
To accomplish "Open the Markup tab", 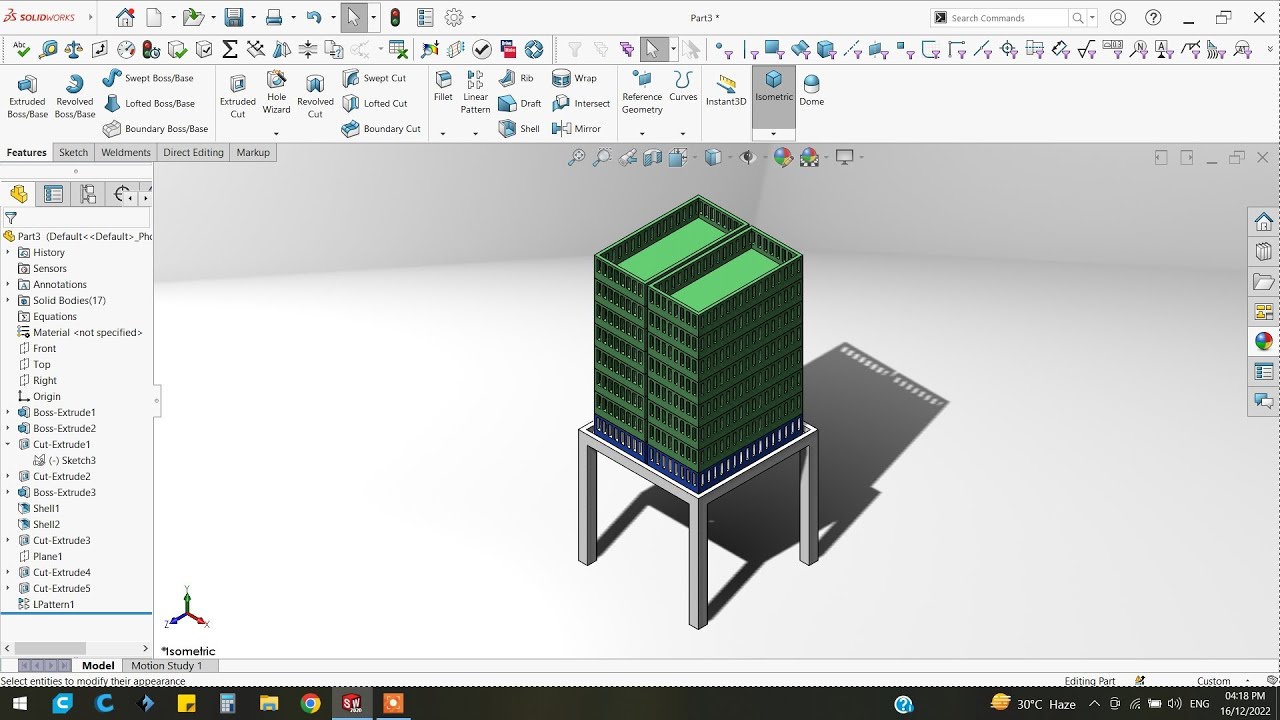I will [253, 153].
